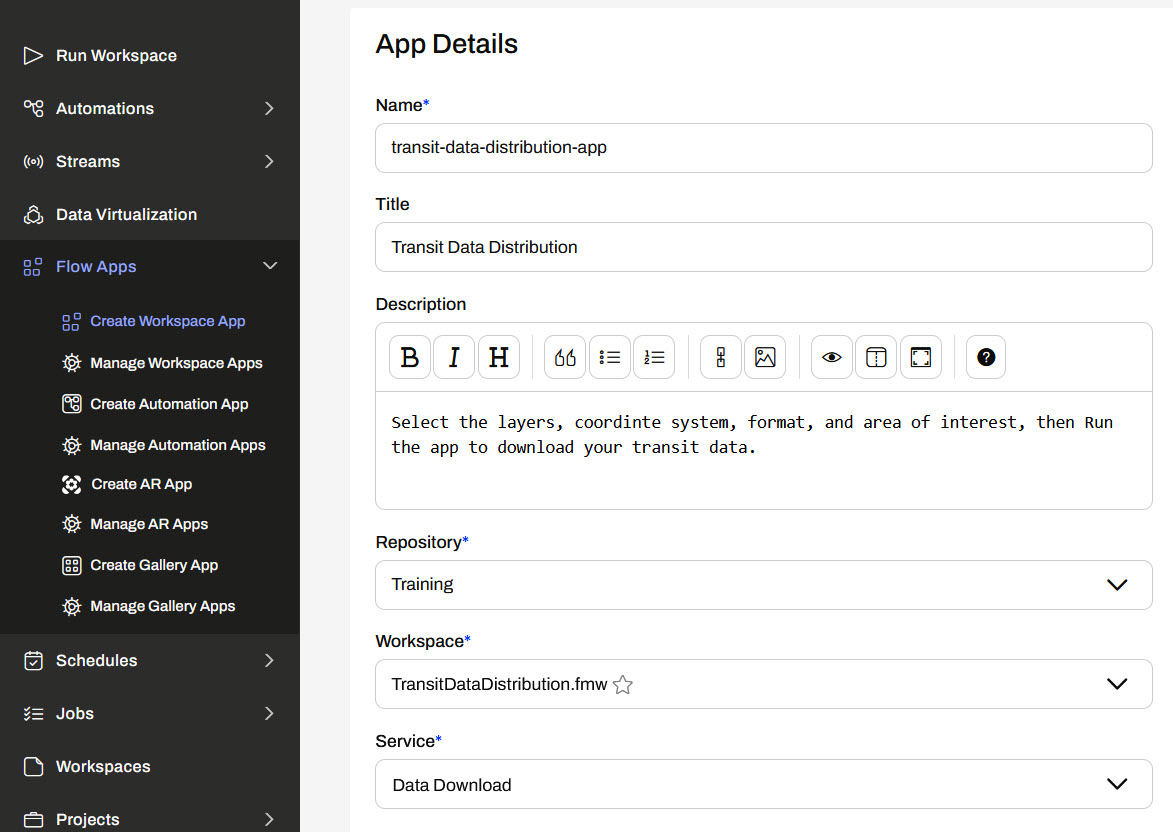Open the markdown help question icon
Image resolution: width=1173 pixels, height=832 pixels.
[986, 357]
